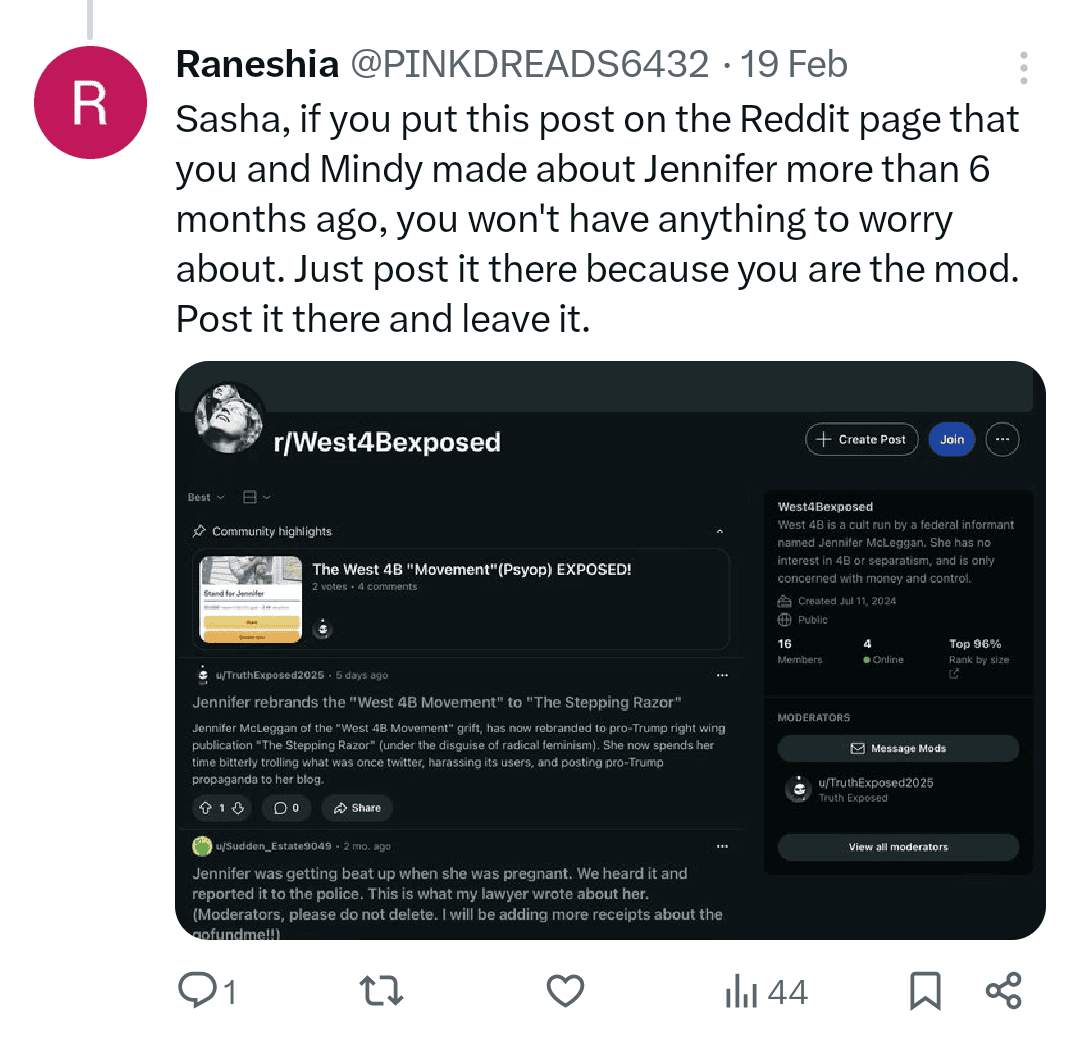Click the Message Mods button
The height and width of the screenshot is (1039, 1079).
898,748
